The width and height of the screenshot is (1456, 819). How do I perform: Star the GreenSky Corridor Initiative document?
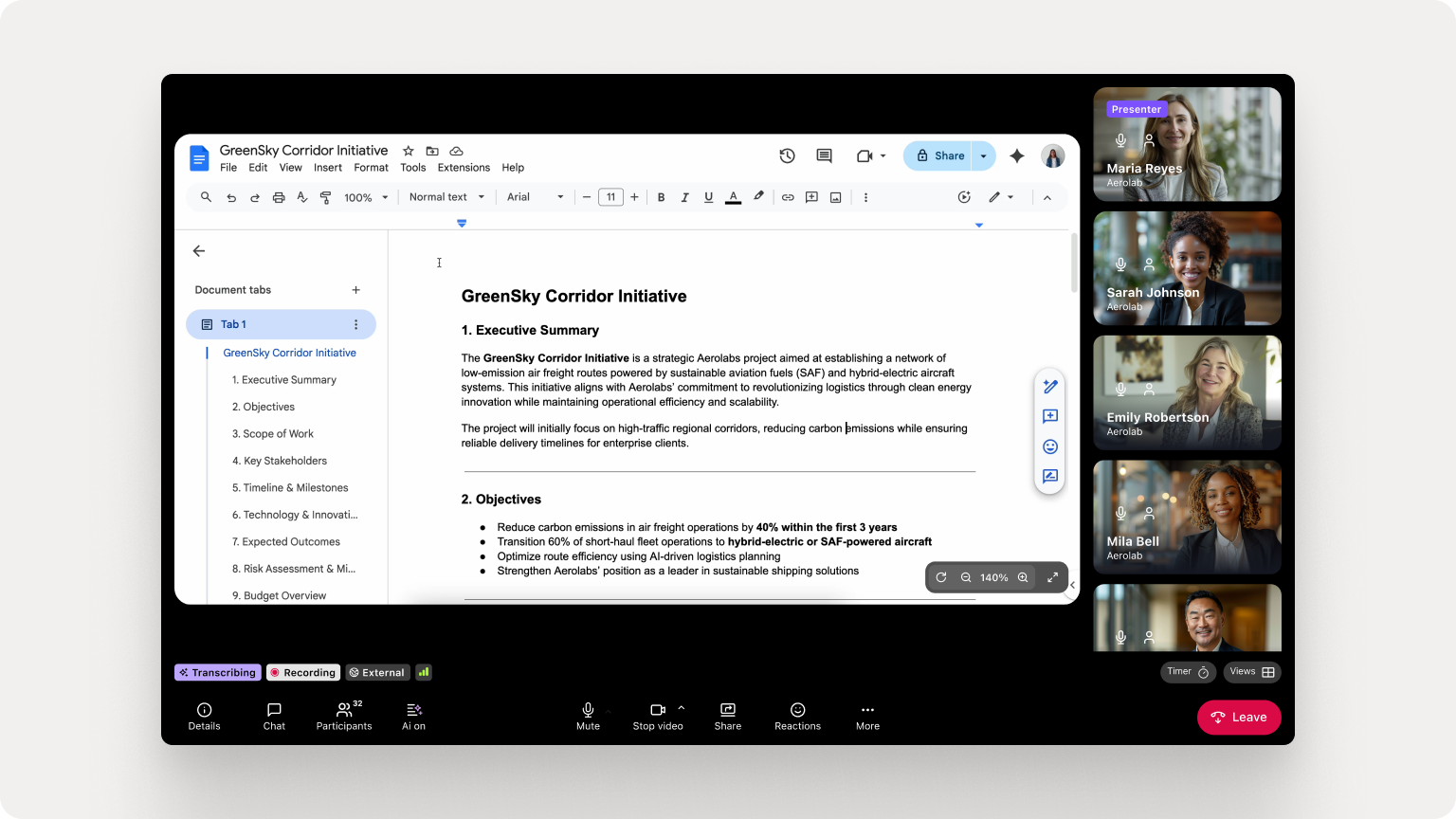click(409, 151)
